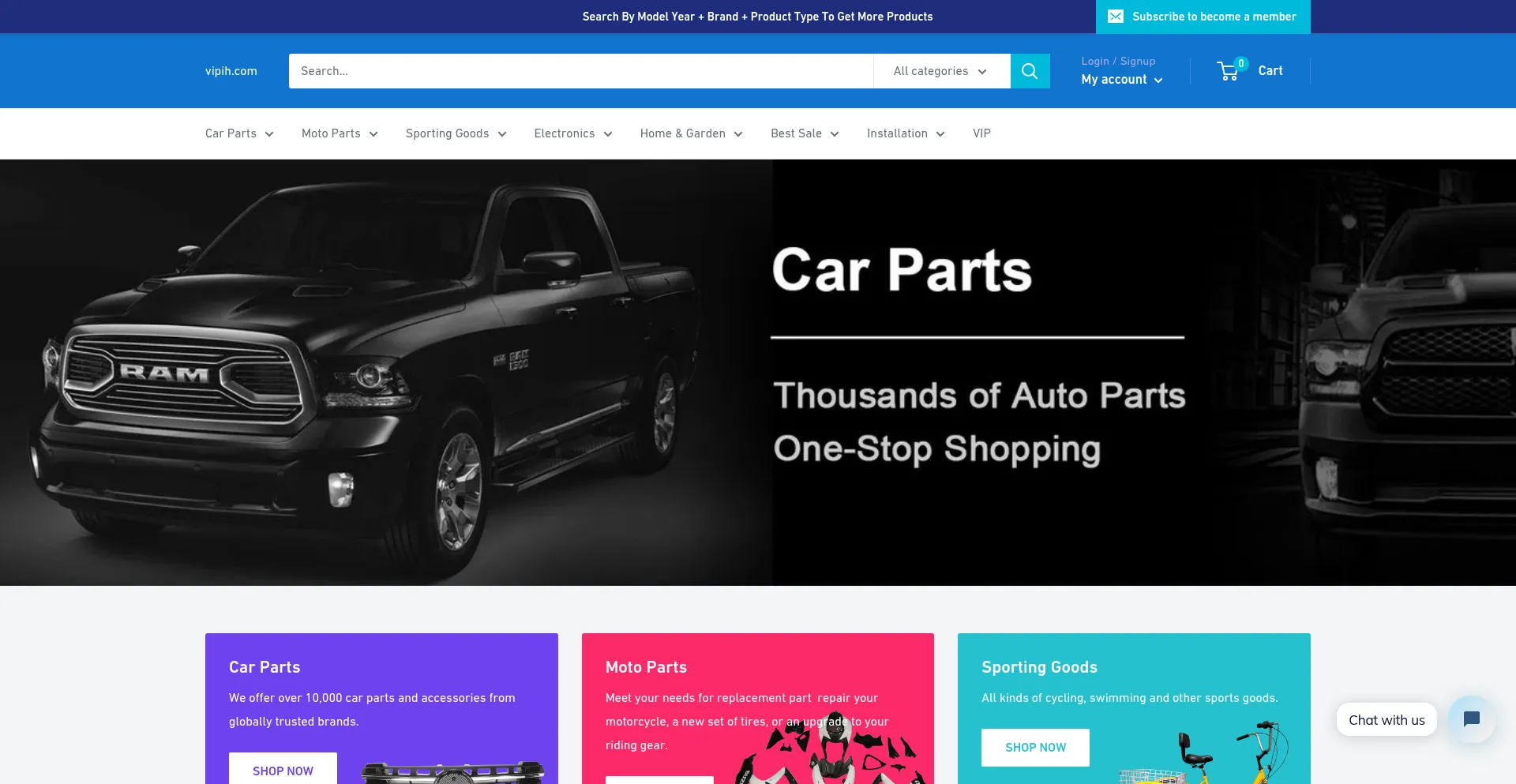
Task: Open the shopping cart icon
Action: (x=1228, y=71)
